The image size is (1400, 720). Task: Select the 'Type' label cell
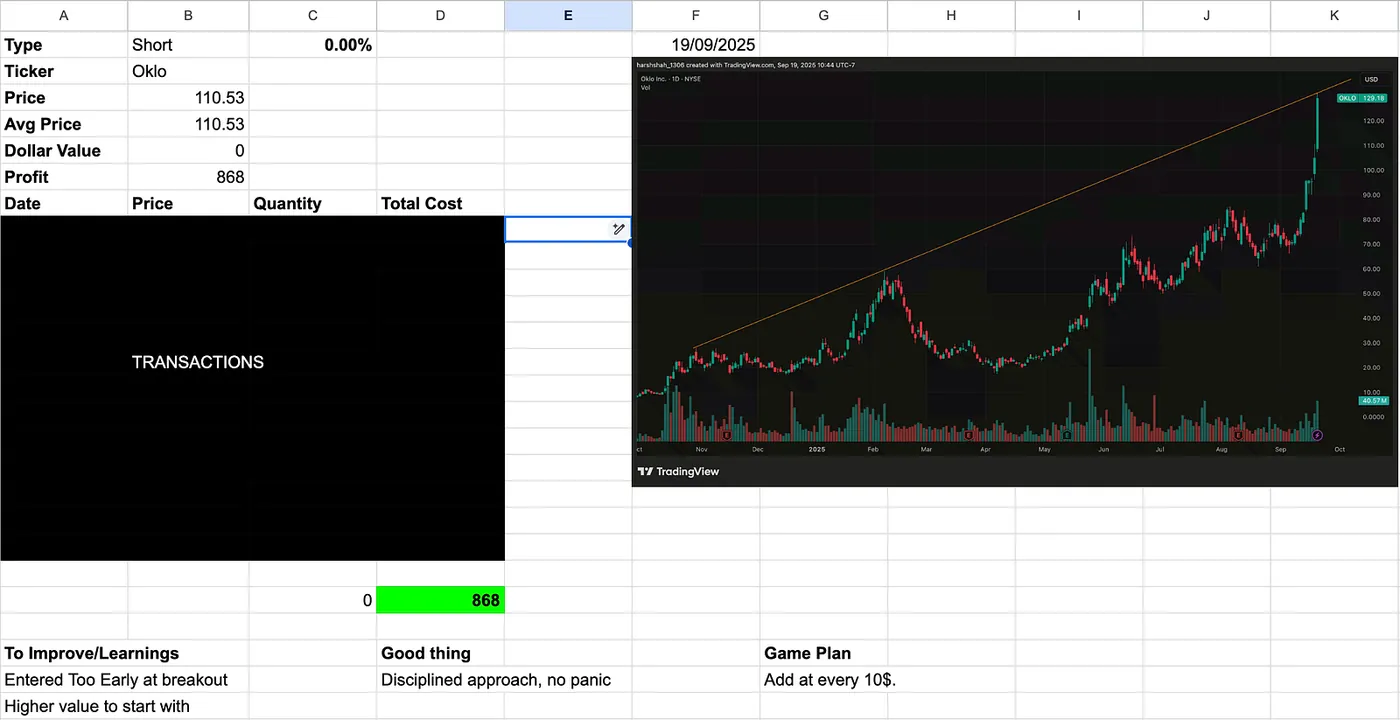64,45
